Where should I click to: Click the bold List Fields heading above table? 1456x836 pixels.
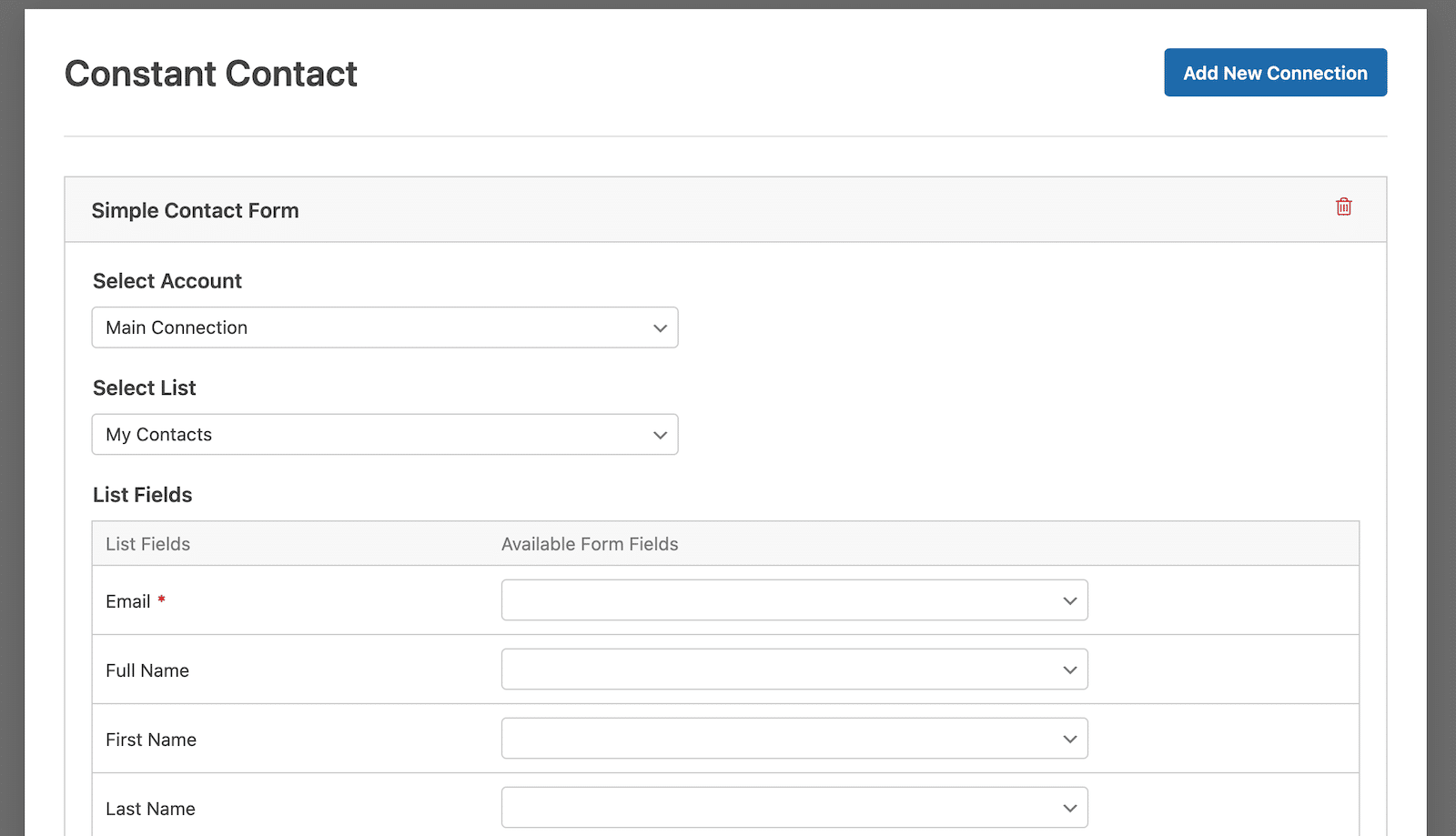click(143, 495)
